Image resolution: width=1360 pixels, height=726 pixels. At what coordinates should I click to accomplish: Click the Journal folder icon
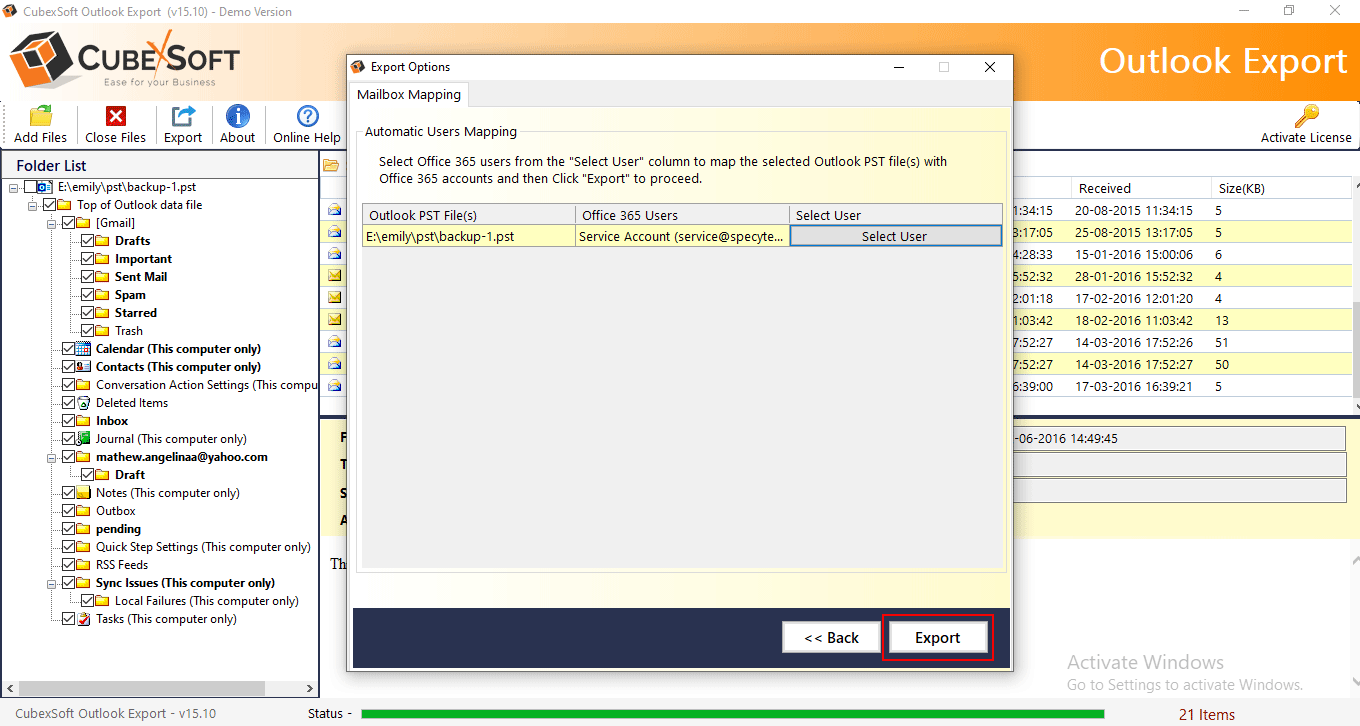pyautogui.click(x=84, y=439)
